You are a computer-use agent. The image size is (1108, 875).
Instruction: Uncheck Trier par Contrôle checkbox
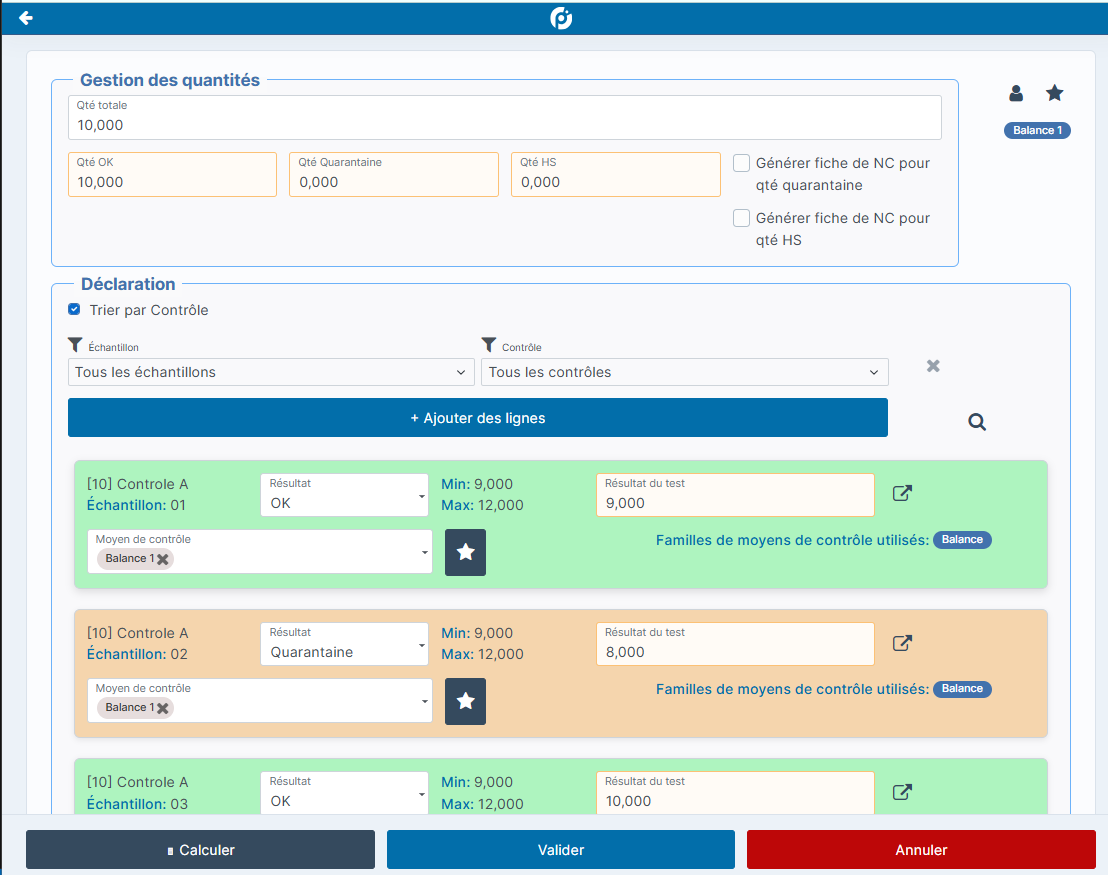coord(74,310)
